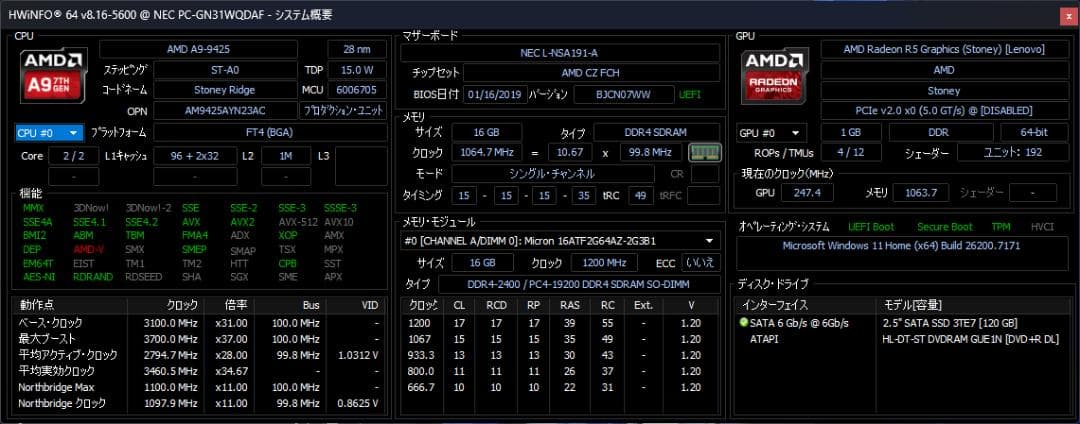
Task: Click the 28 nm process field
Action: (x=357, y=49)
